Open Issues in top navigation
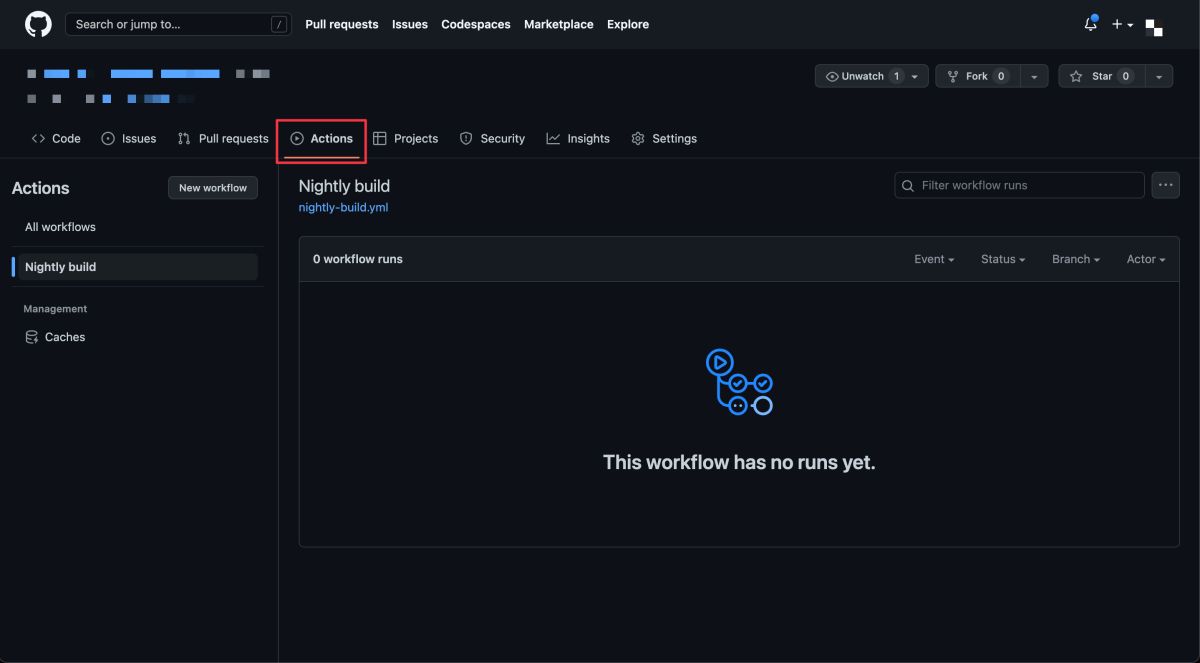The image size is (1200, 663). (x=410, y=24)
